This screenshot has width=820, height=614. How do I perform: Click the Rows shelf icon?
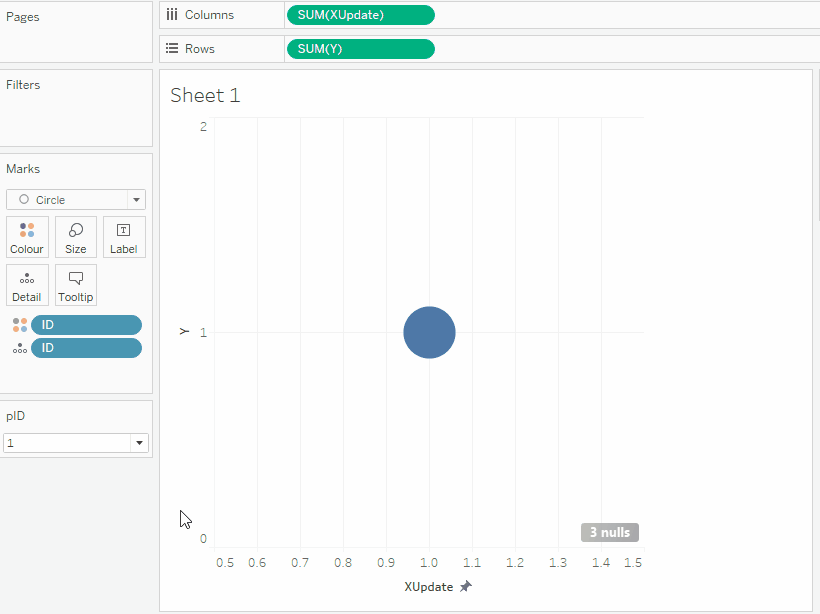tap(174, 48)
